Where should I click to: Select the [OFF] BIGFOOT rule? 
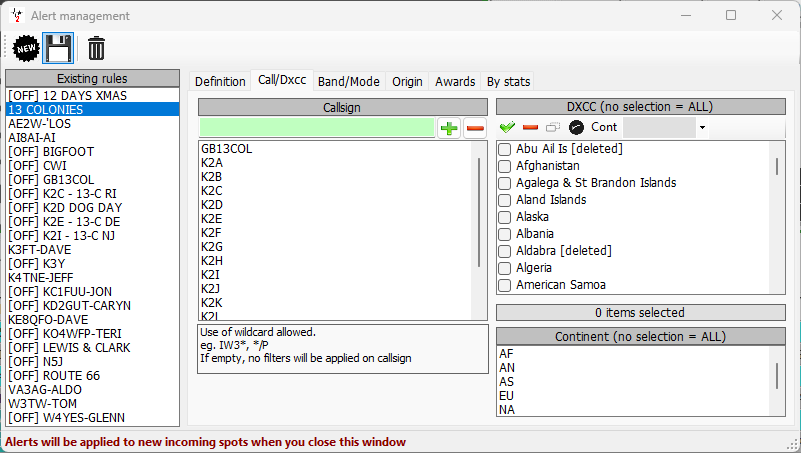92,152
